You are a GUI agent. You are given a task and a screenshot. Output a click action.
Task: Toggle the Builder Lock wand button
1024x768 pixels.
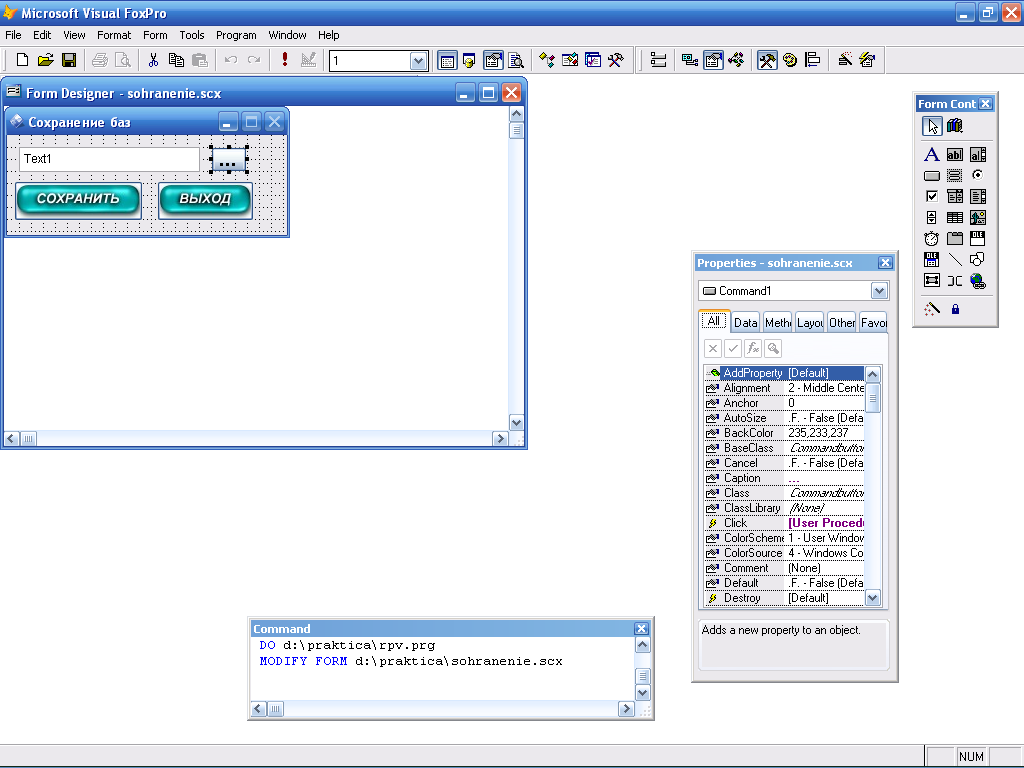[931, 309]
